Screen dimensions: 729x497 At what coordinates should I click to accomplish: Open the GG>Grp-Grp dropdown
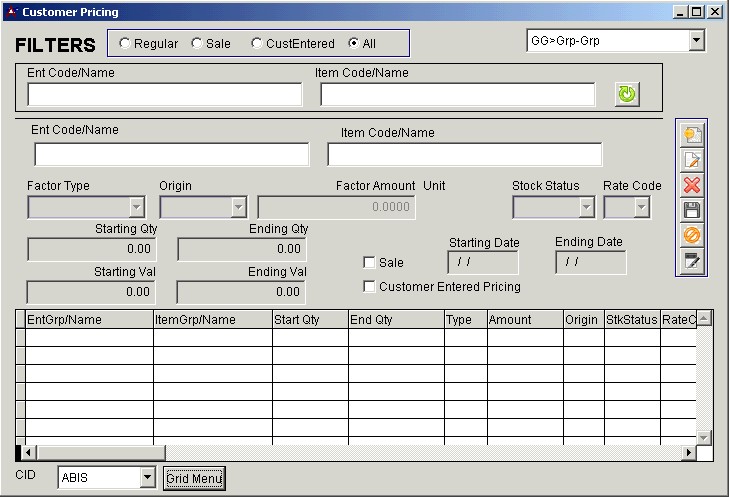click(x=696, y=41)
